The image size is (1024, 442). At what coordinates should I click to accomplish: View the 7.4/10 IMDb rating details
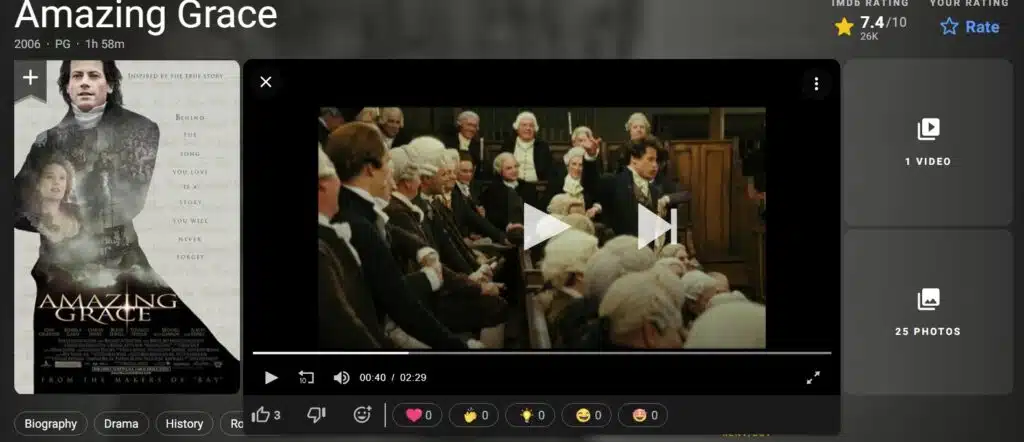click(x=871, y=27)
